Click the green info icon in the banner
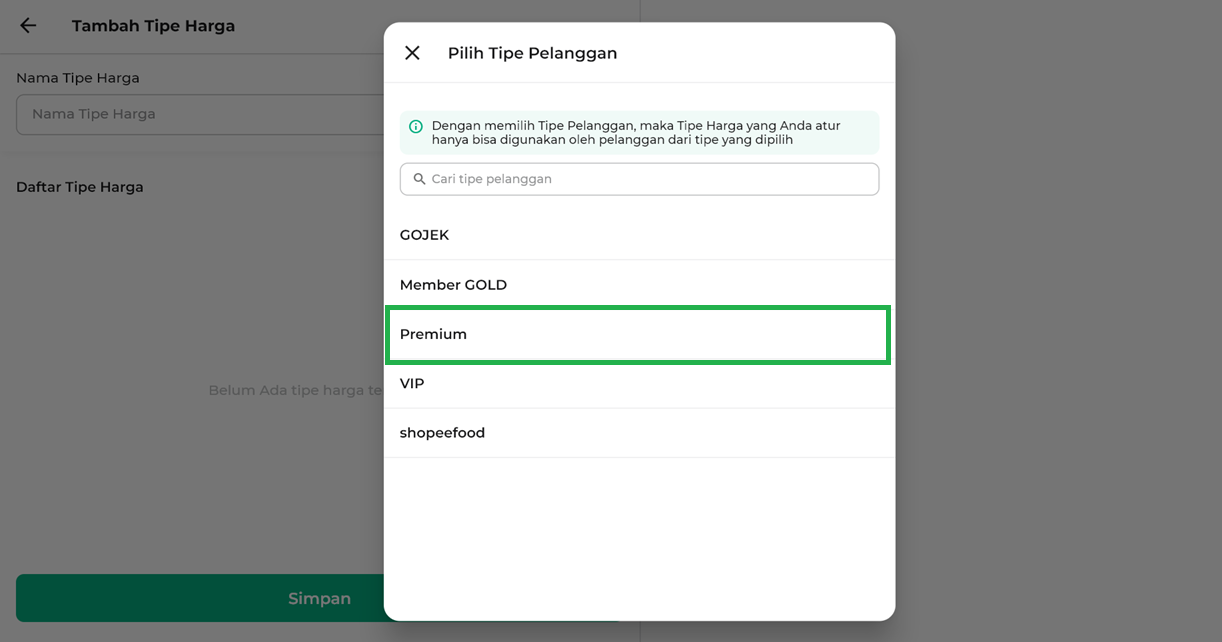Image resolution: width=1222 pixels, height=642 pixels. point(416,127)
